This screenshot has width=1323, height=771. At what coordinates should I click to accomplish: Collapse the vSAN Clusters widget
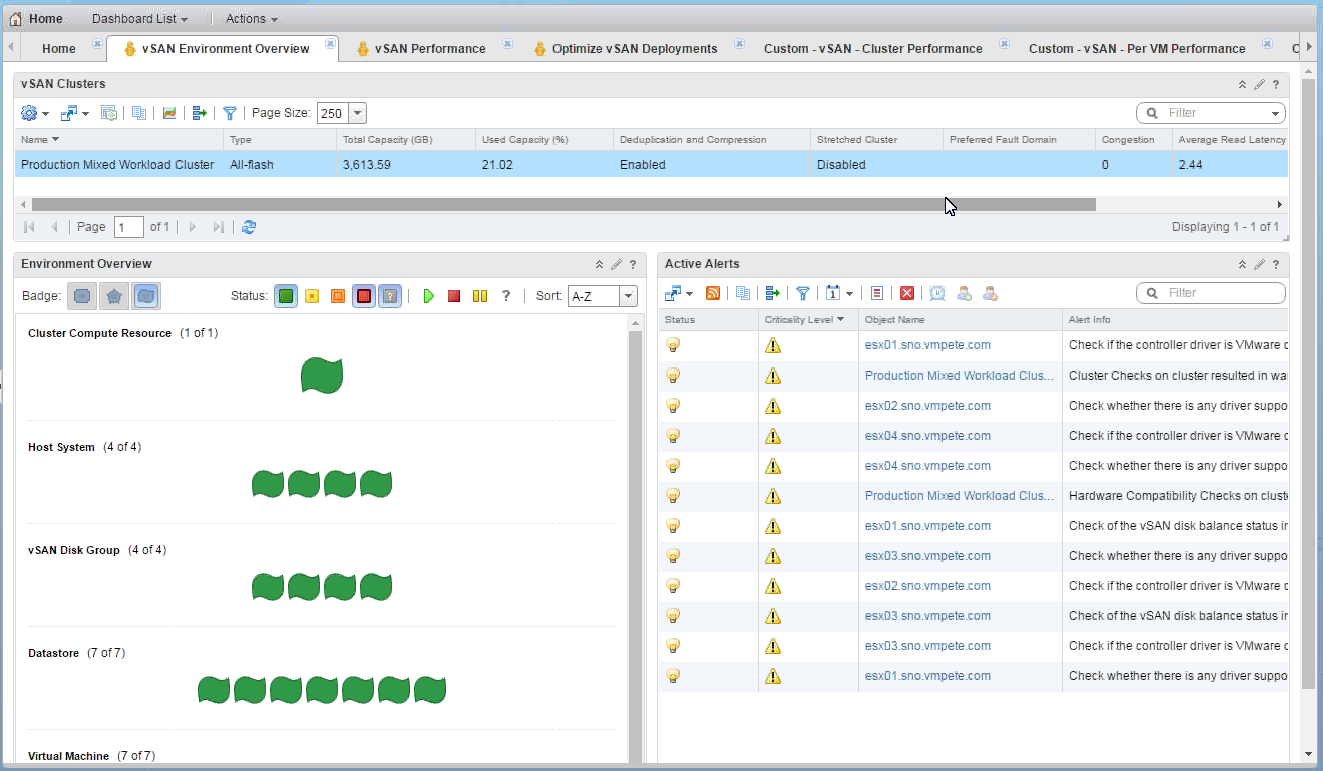(1242, 84)
